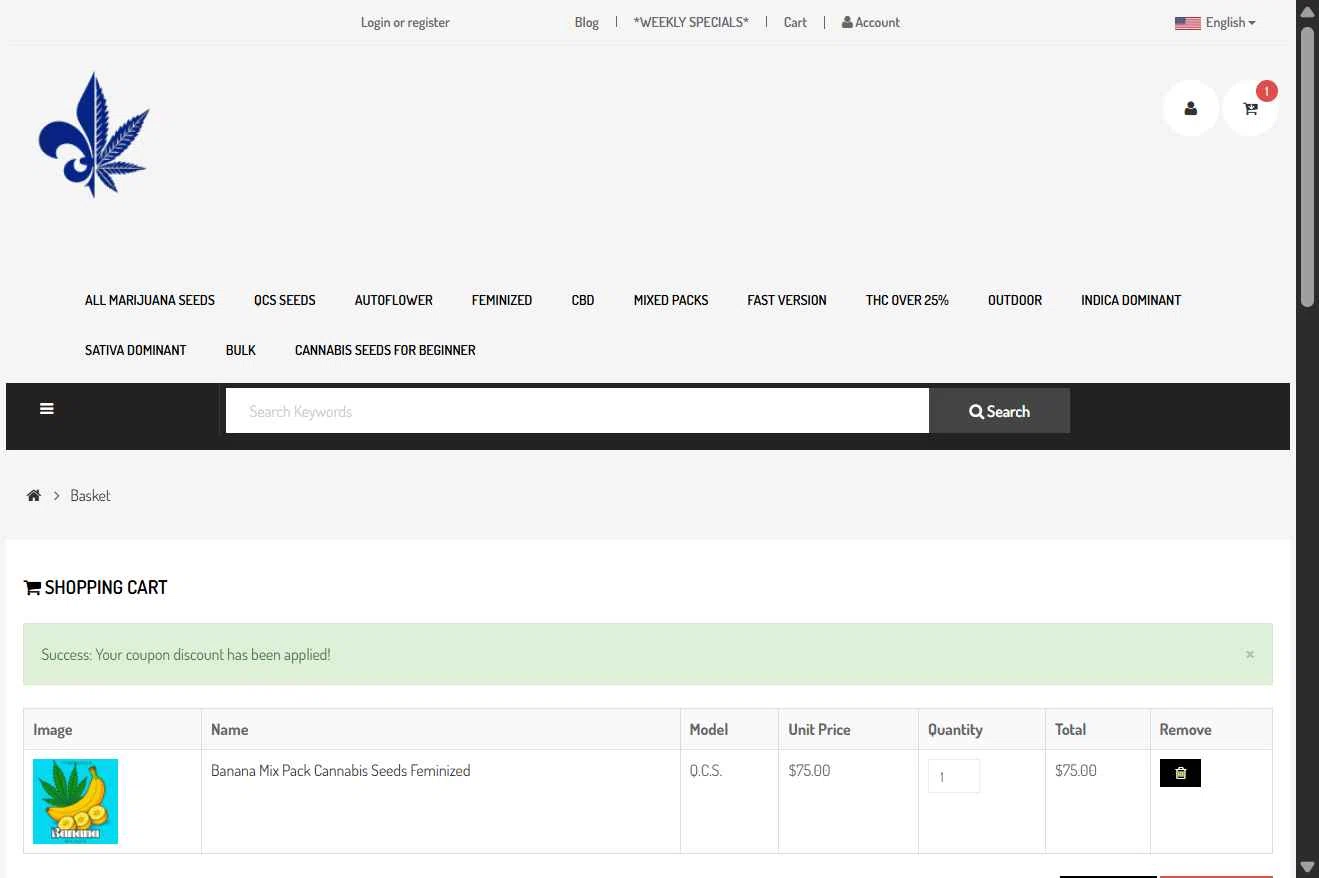The height and width of the screenshot is (878, 1319).
Task: Remove Banana Mix Pack with trash icon
Action: [x=1180, y=773]
